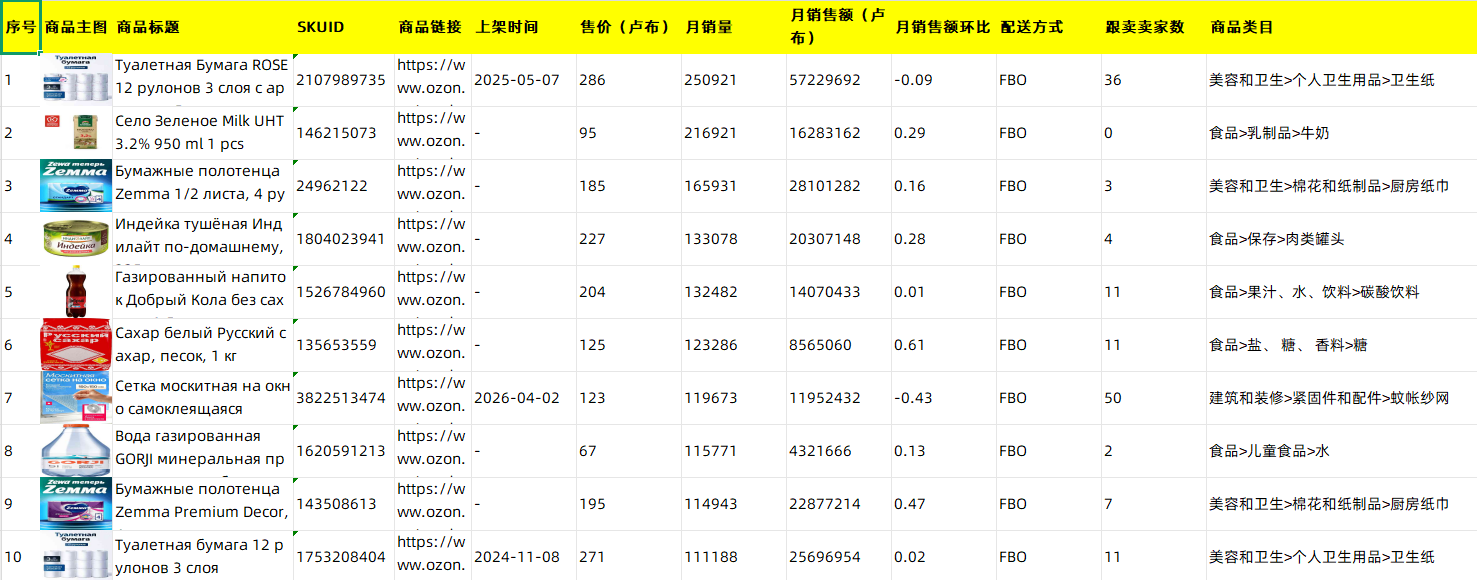Click the Индейка тушёная can thumbnail

pos(76,239)
